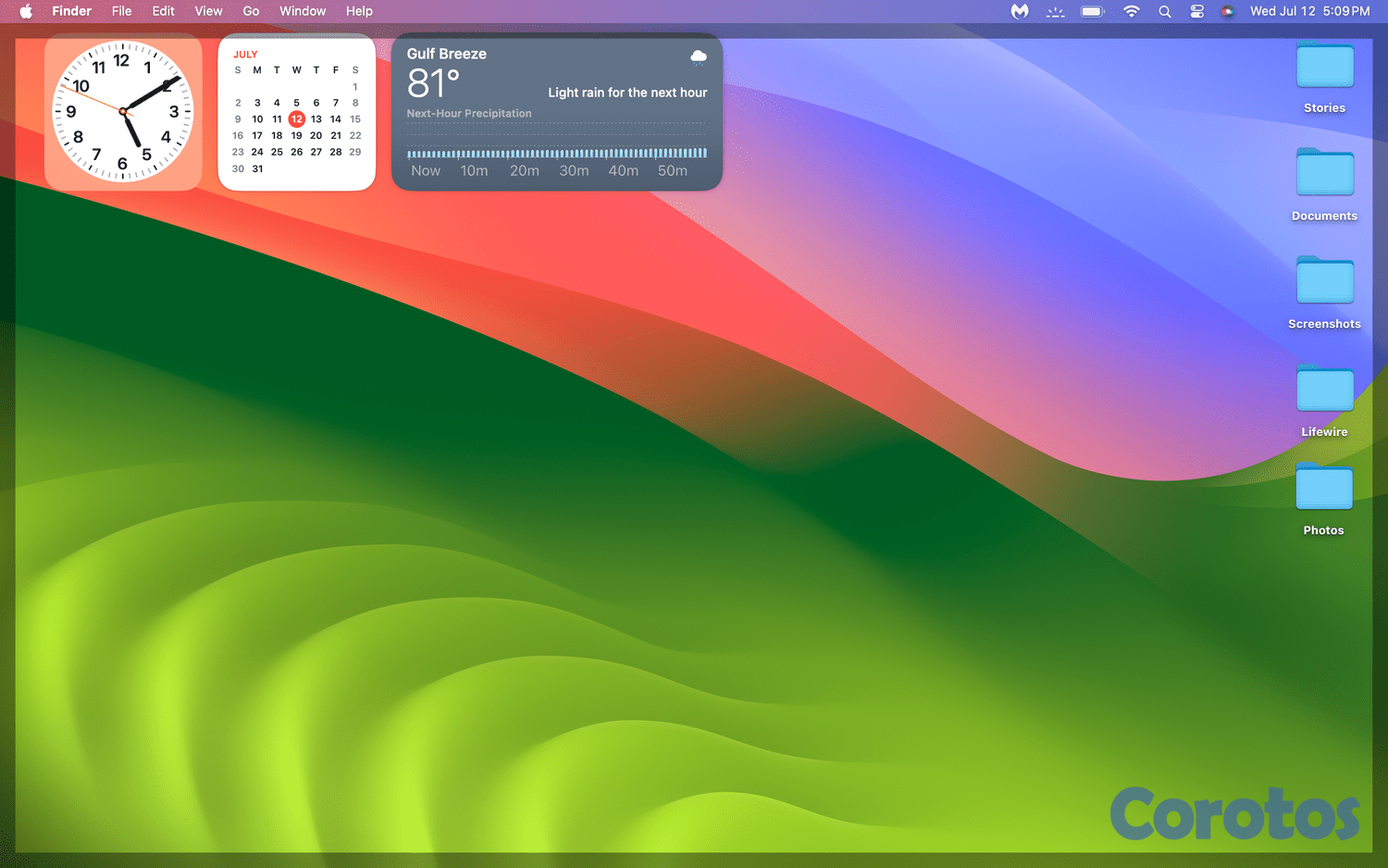The image size is (1388, 868).
Task: Click the Window menu item
Action: coord(303,11)
